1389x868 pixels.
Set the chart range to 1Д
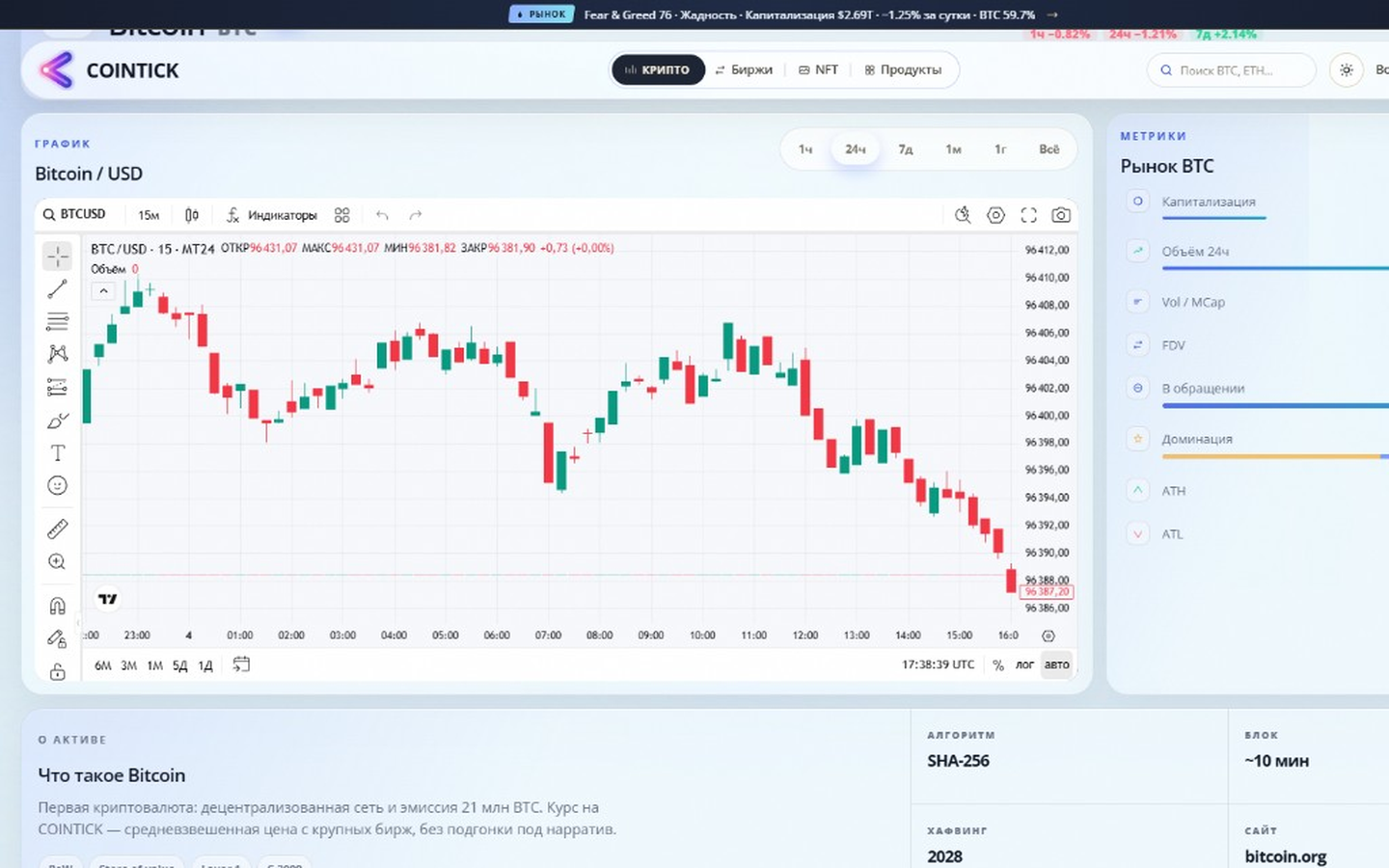pyautogui.click(x=205, y=665)
